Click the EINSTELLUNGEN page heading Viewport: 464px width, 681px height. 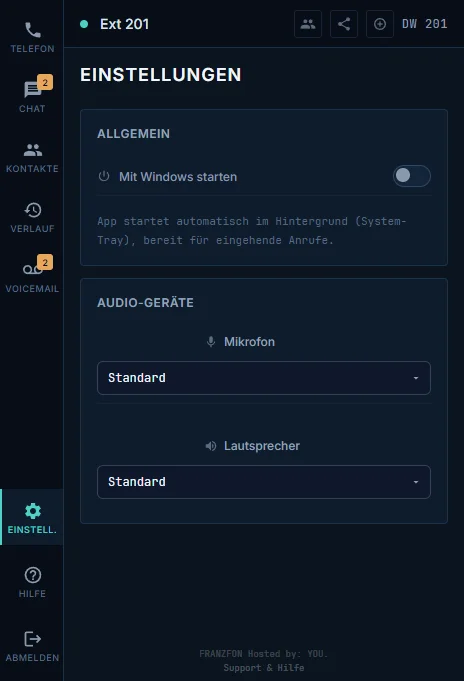point(160,75)
